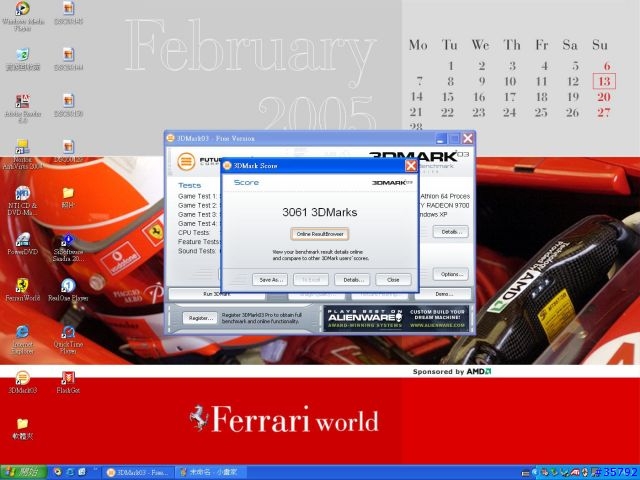This screenshot has height=480, width=640.
Task: Open the PowerDVD desktop icon
Action: pyautogui.click(x=22, y=244)
